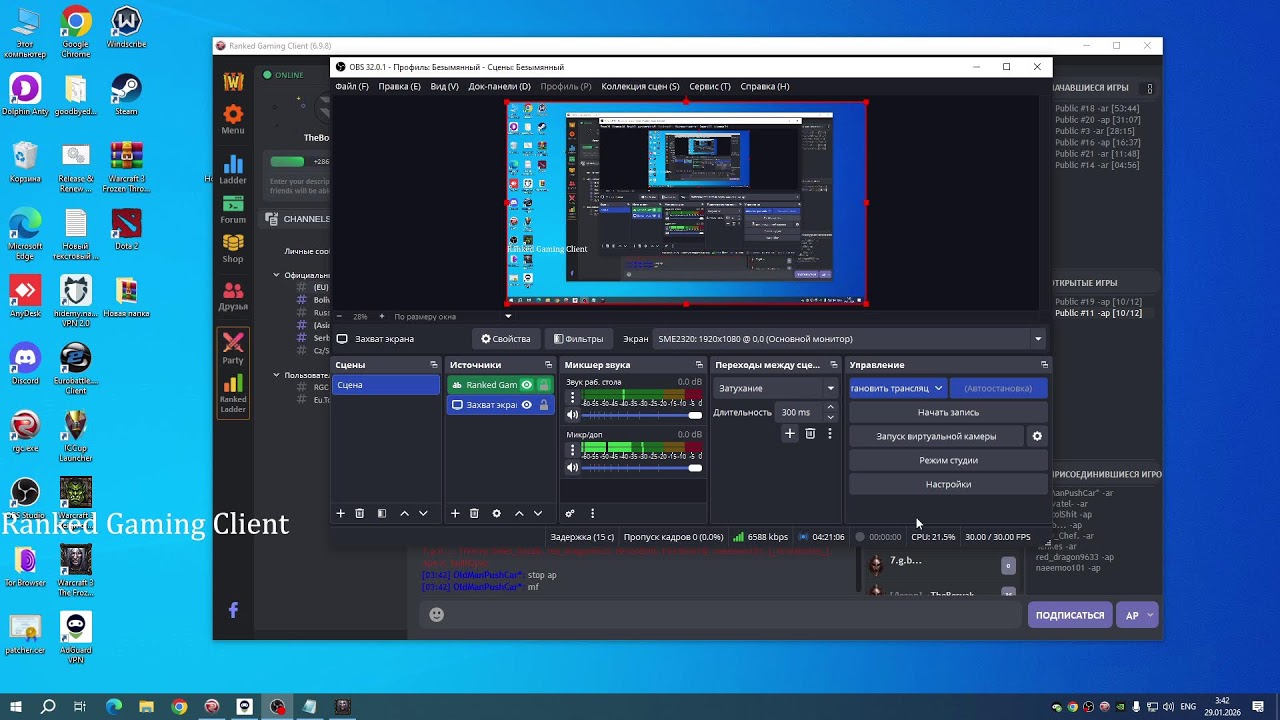The image size is (1280, 720).
Task: Open the AP game mode dropdown
Action: click(x=1138, y=615)
